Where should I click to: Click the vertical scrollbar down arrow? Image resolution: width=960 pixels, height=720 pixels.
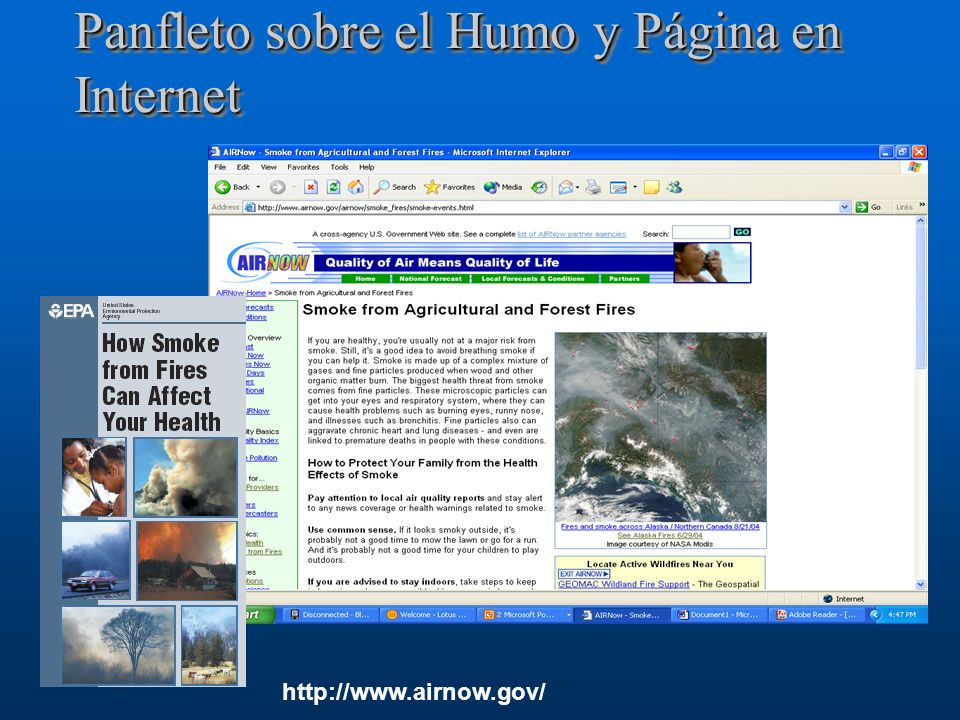point(920,585)
